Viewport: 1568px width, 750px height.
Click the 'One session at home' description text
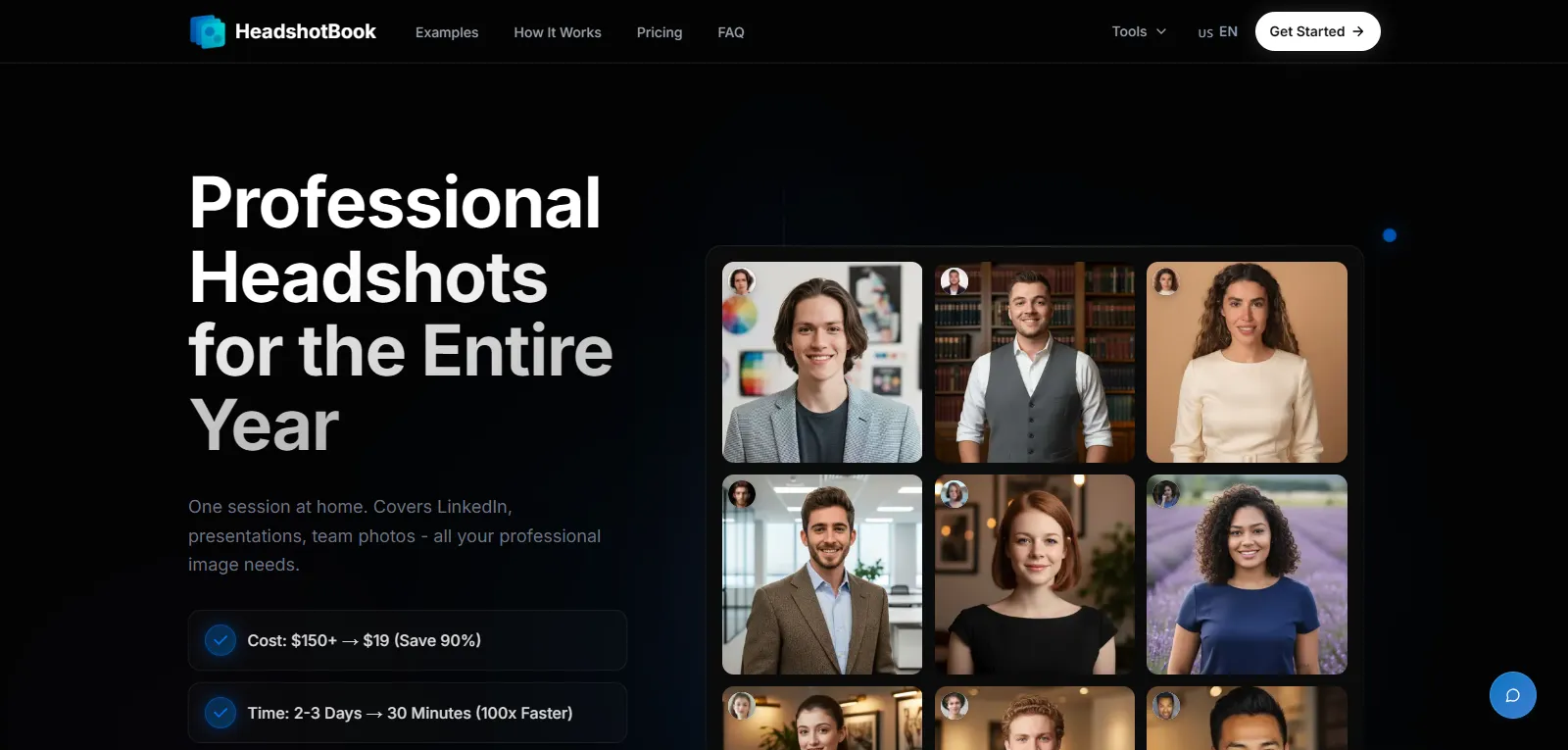click(x=395, y=535)
